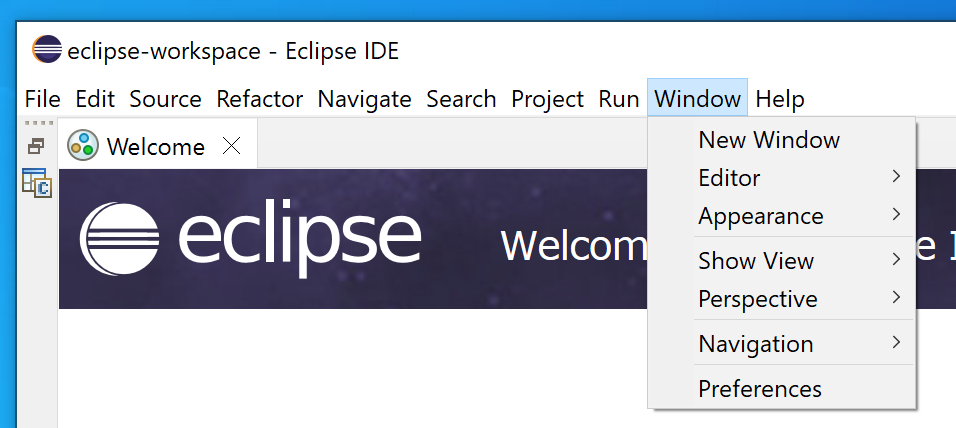Expand the Editor submenu
The width and height of the screenshot is (956, 428).
click(x=782, y=177)
